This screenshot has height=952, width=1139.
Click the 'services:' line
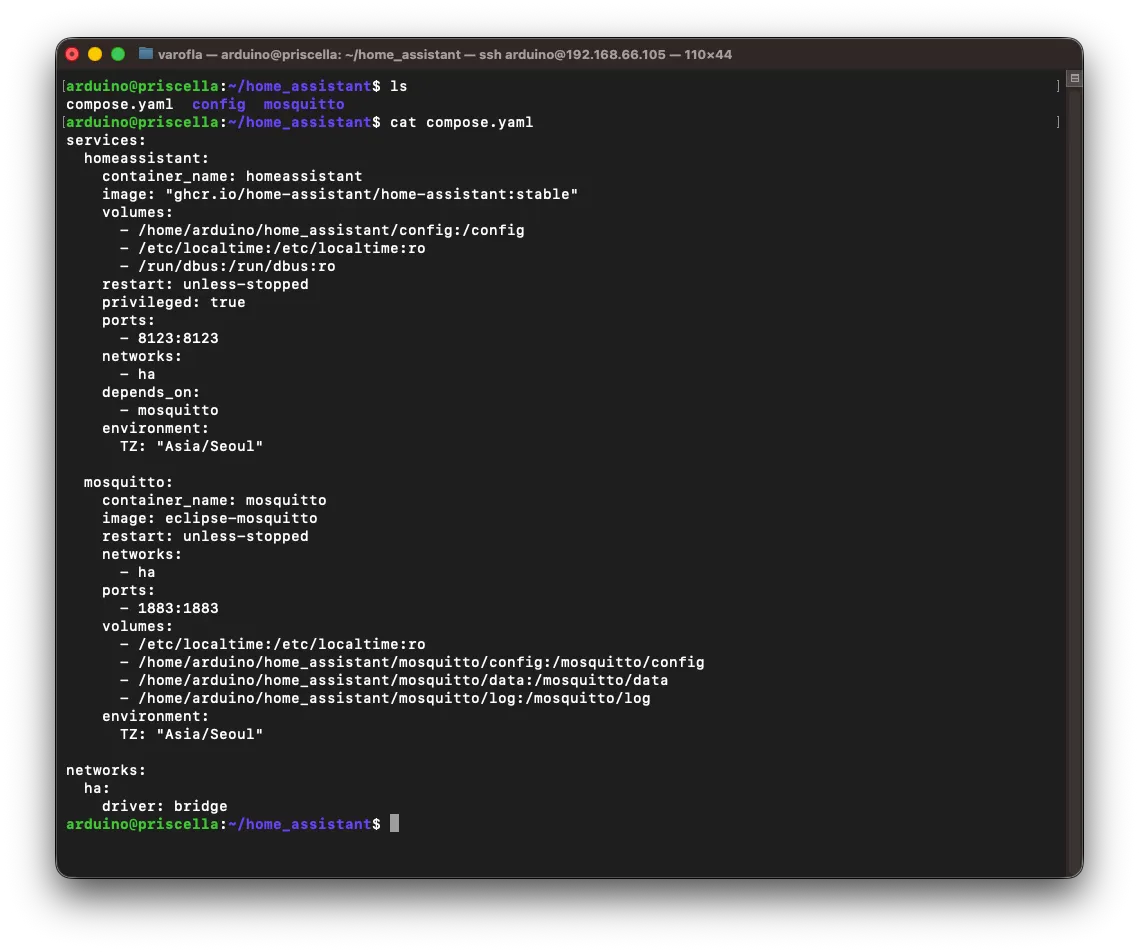pyautogui.click(x=106, y=140)
